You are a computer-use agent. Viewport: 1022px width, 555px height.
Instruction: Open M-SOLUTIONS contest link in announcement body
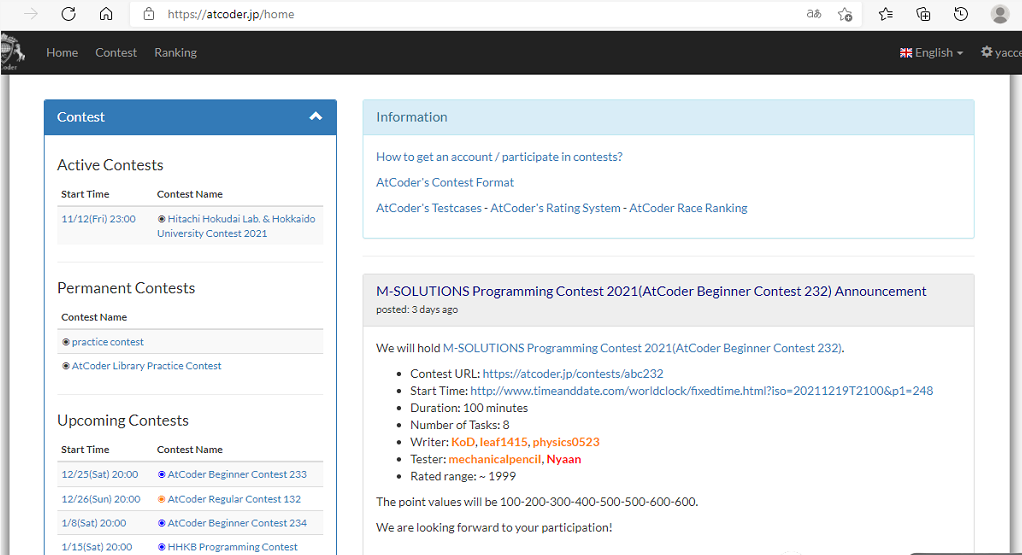pos(642,348)
